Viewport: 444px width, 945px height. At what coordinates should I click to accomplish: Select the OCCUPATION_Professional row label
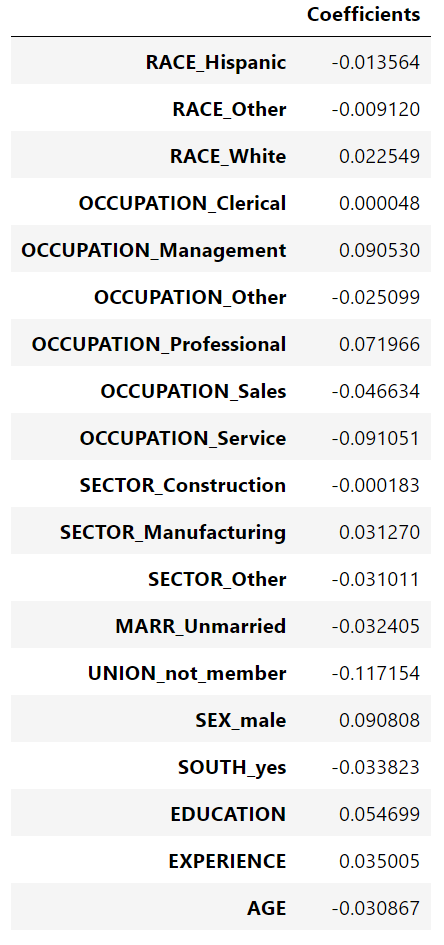pos(159,344)
